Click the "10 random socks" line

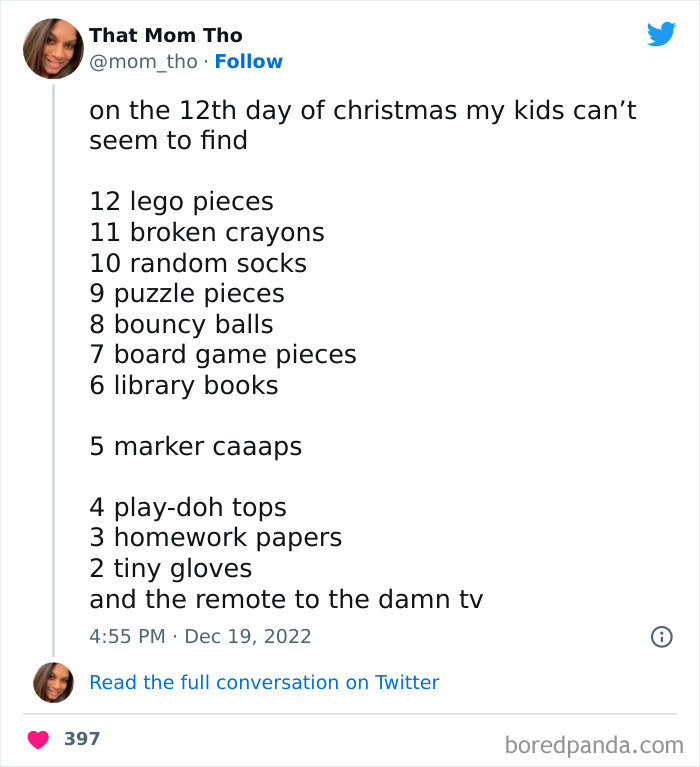(x=198, y=264)
